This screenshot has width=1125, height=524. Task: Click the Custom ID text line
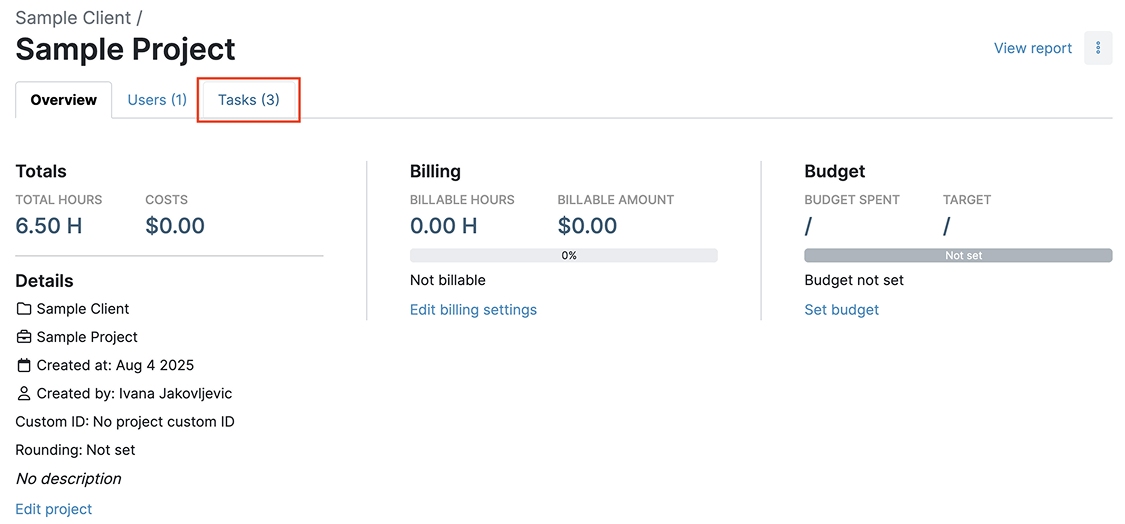[x=125, y=422]
